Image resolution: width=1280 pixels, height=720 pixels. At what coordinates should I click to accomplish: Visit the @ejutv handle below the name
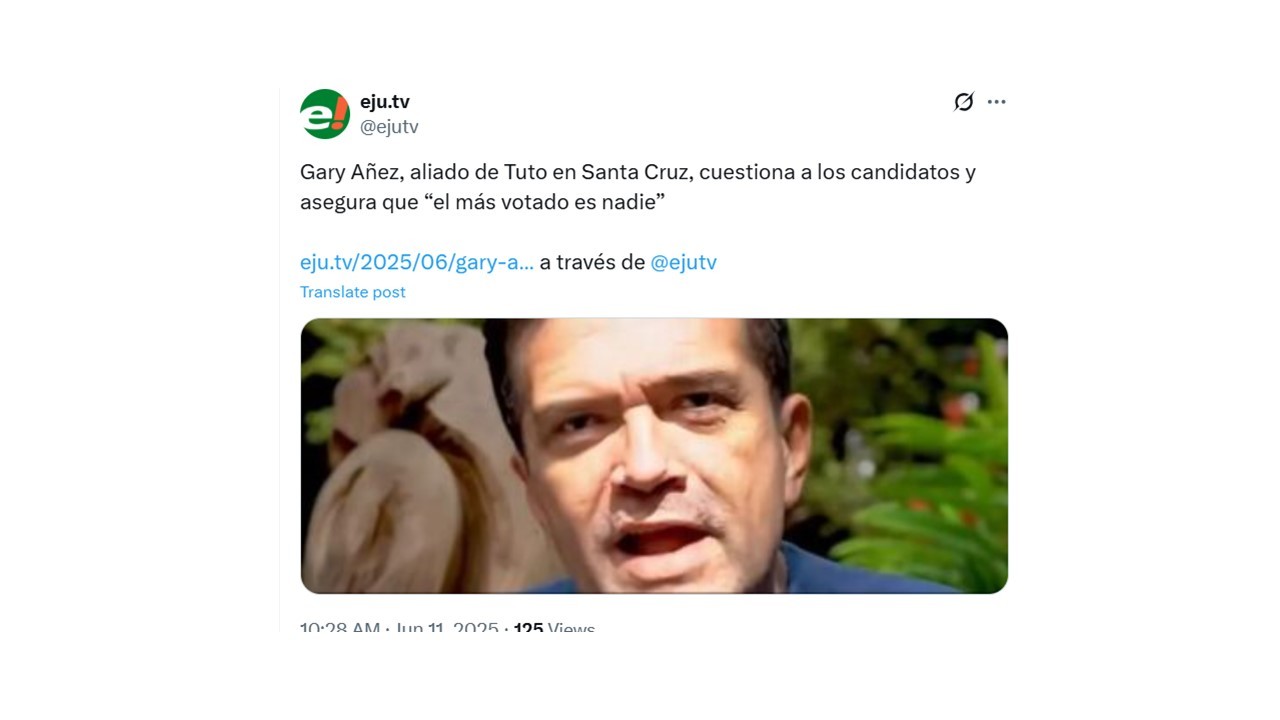389,127
